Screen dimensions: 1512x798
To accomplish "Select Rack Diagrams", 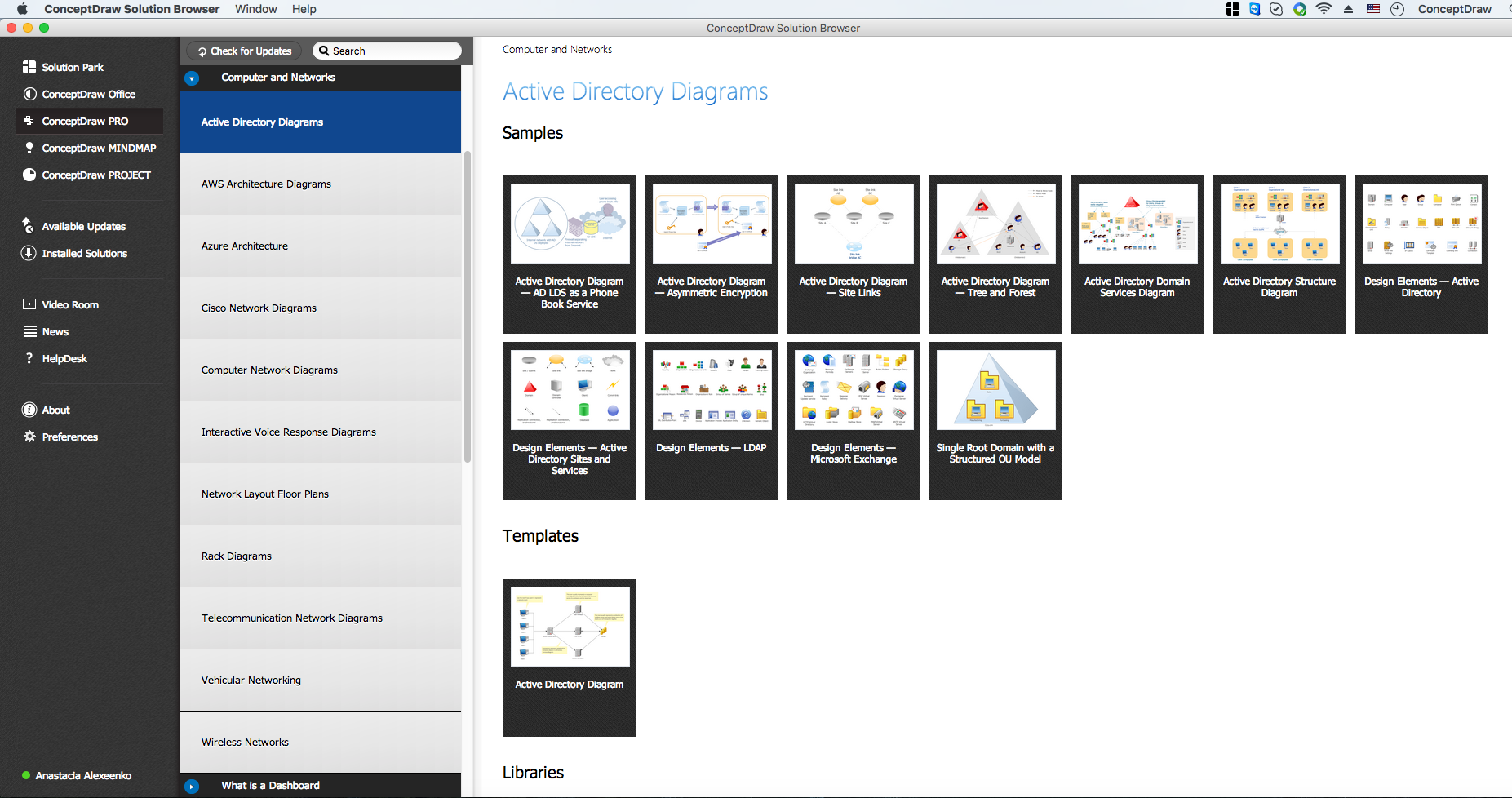I will (x=320, y=556).
